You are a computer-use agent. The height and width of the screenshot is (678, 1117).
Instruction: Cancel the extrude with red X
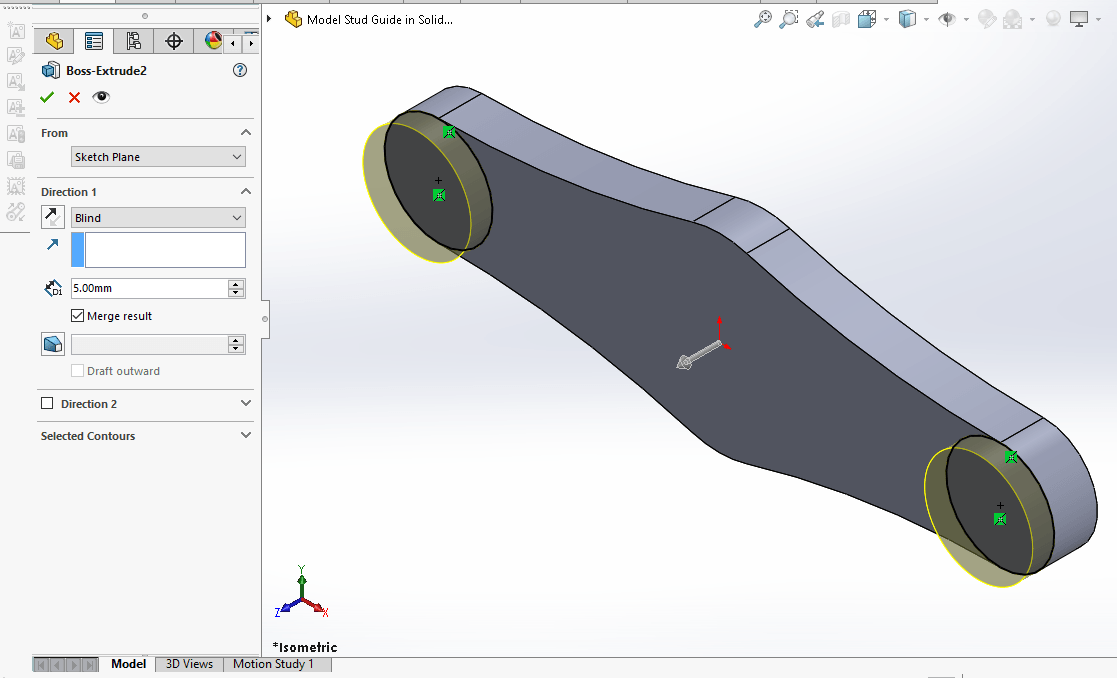74,97
